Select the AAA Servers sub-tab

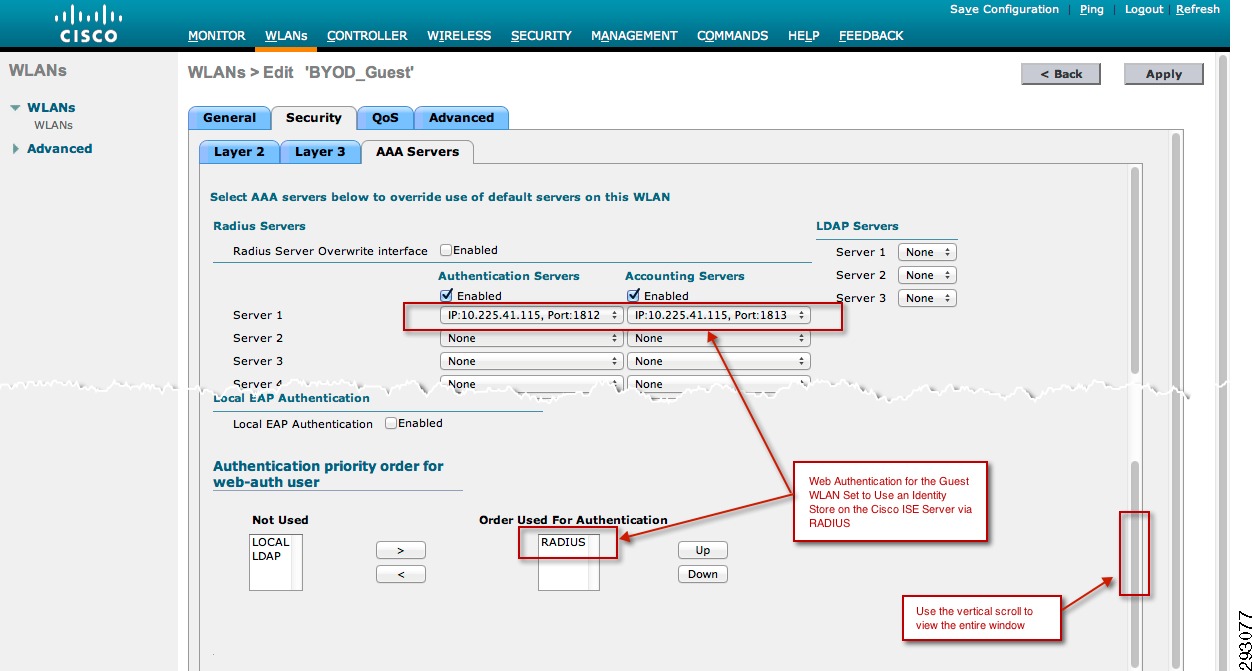[x=417, y=152]
